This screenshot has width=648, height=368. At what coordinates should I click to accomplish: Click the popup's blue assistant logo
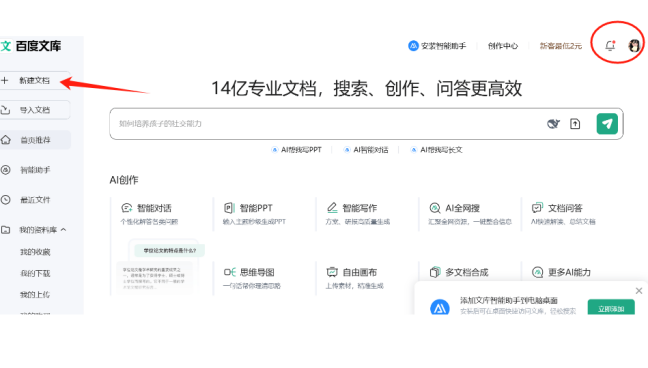click(x=440, y=307)
